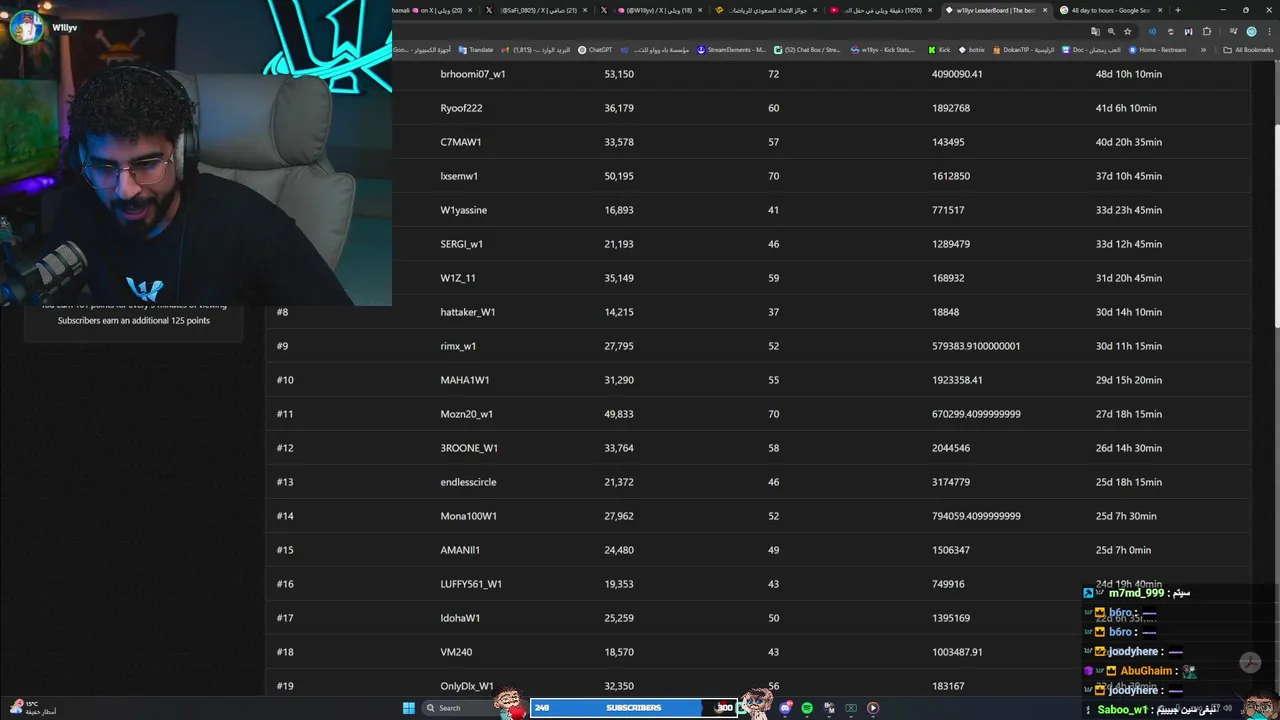Select username lxsemw1
Screen dimensions: 1280x720
(459, 176)
